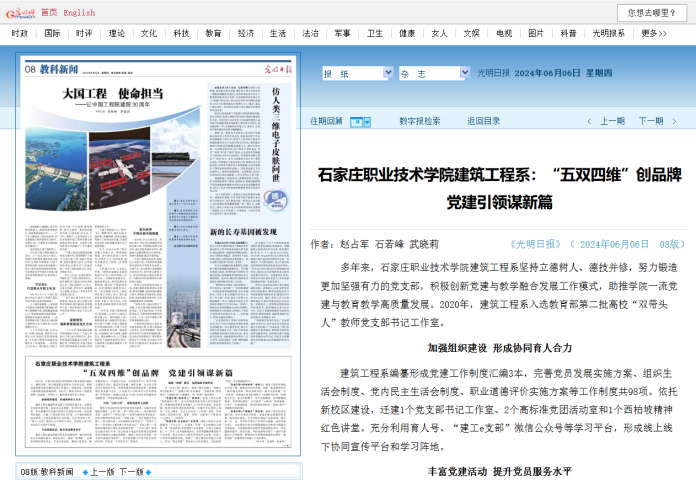This screenshot has width=696, height=491.
Task: Open the 教育 navigation item
Action: click(x=213, y=33)
